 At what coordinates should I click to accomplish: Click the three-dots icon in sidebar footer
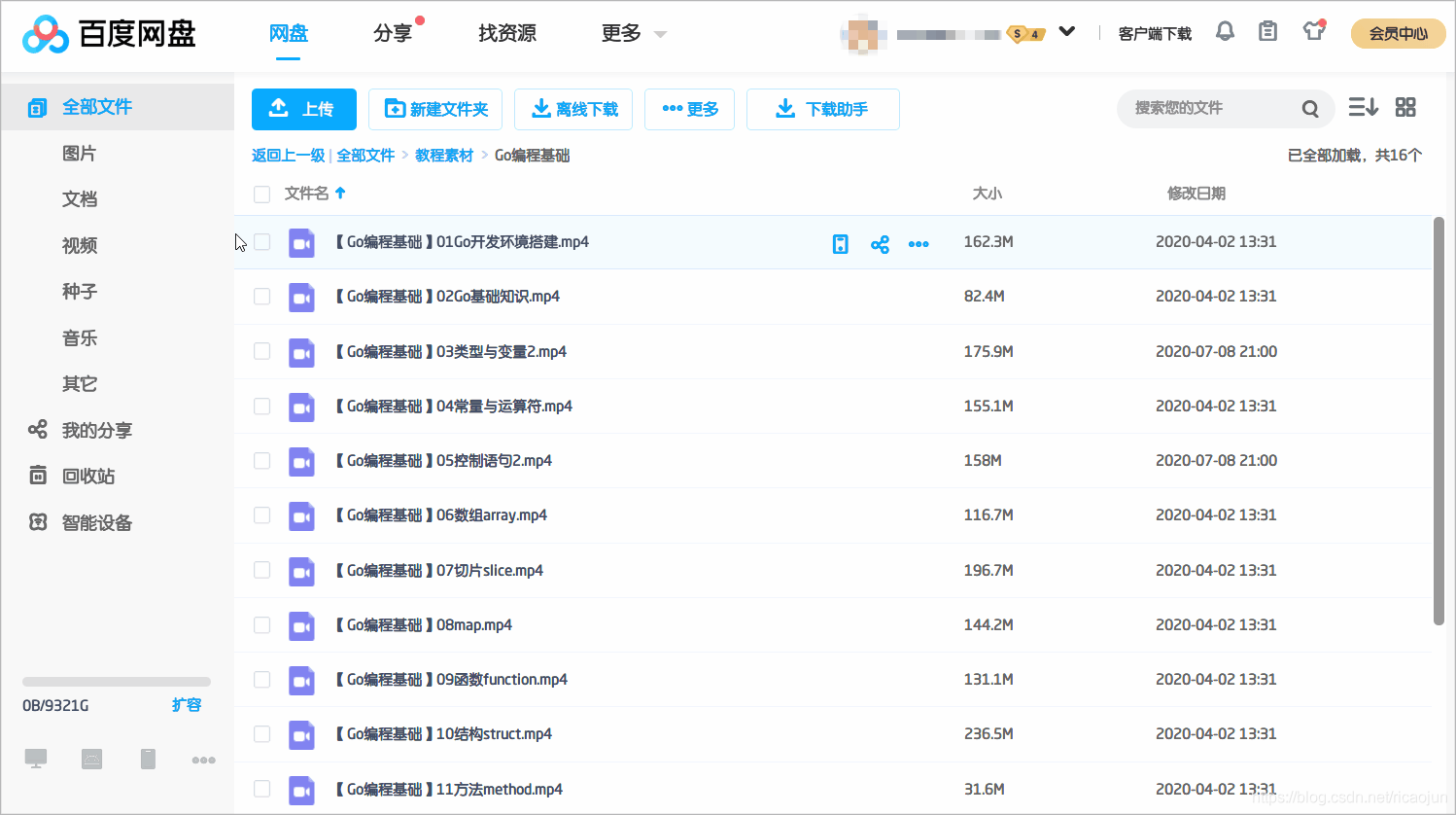[204, 760]
